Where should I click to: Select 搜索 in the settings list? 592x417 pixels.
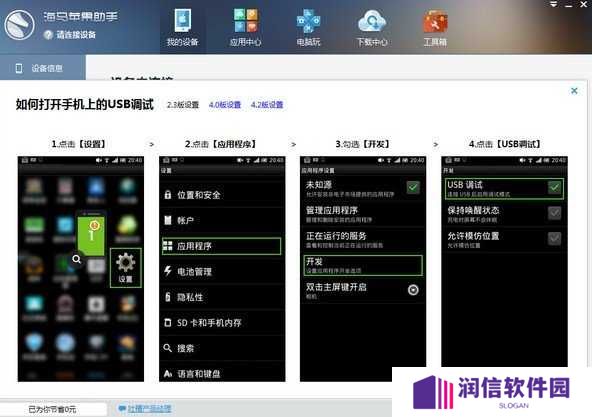click(x=222, y=348)
